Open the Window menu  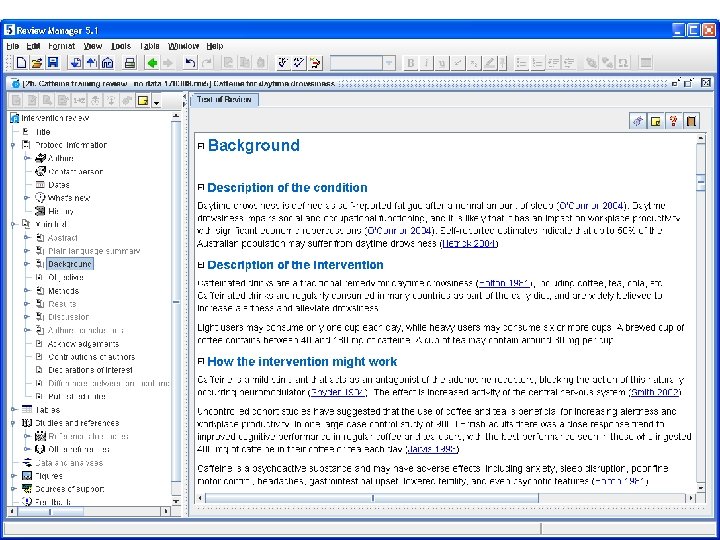[x=183, y=46]
